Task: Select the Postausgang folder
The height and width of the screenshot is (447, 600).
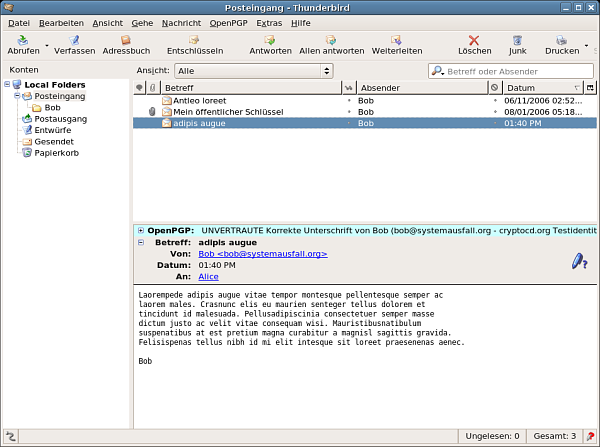Action: point(60,119)
